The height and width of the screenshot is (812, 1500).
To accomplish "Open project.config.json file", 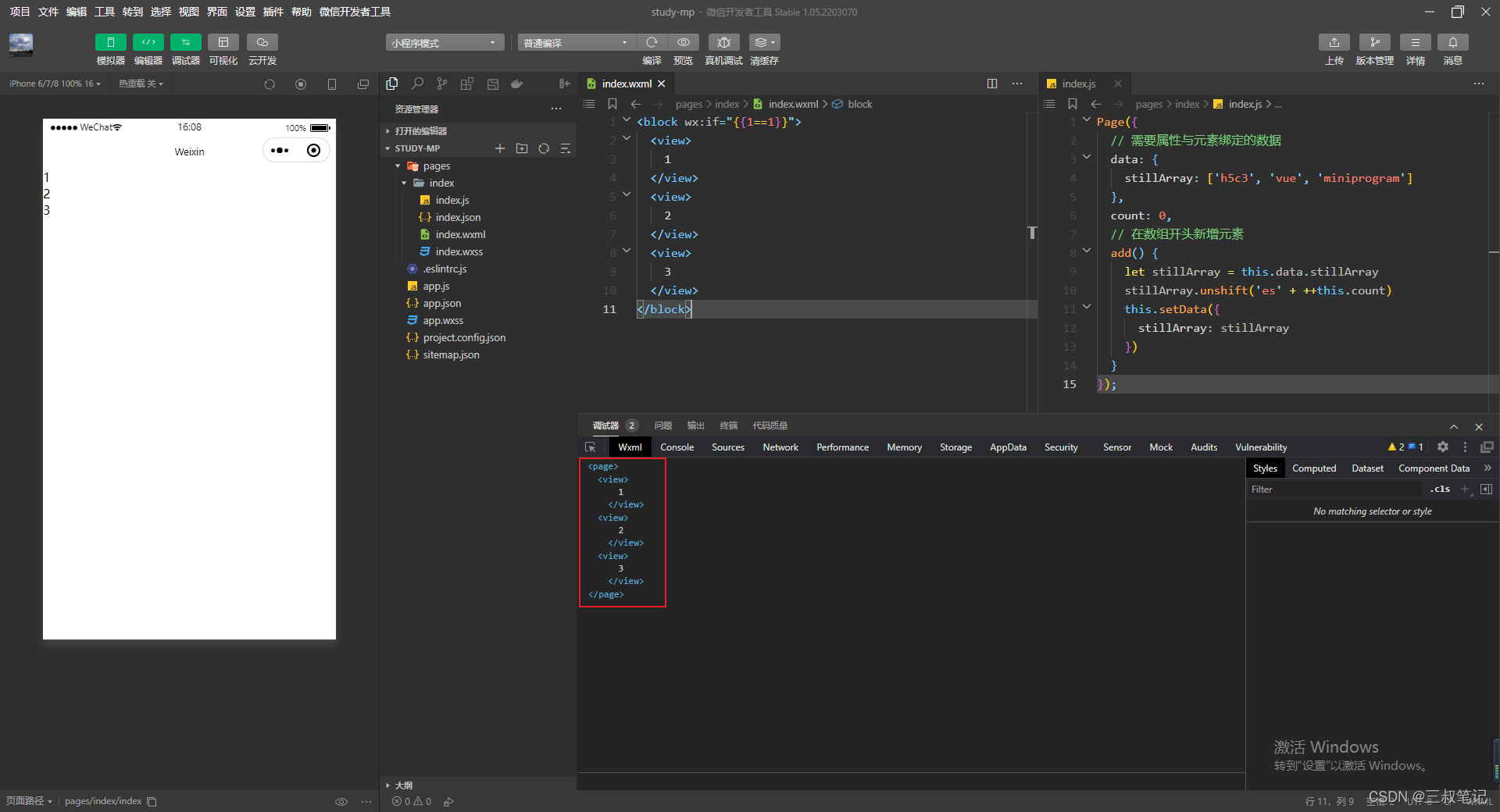I will point(464,338).
